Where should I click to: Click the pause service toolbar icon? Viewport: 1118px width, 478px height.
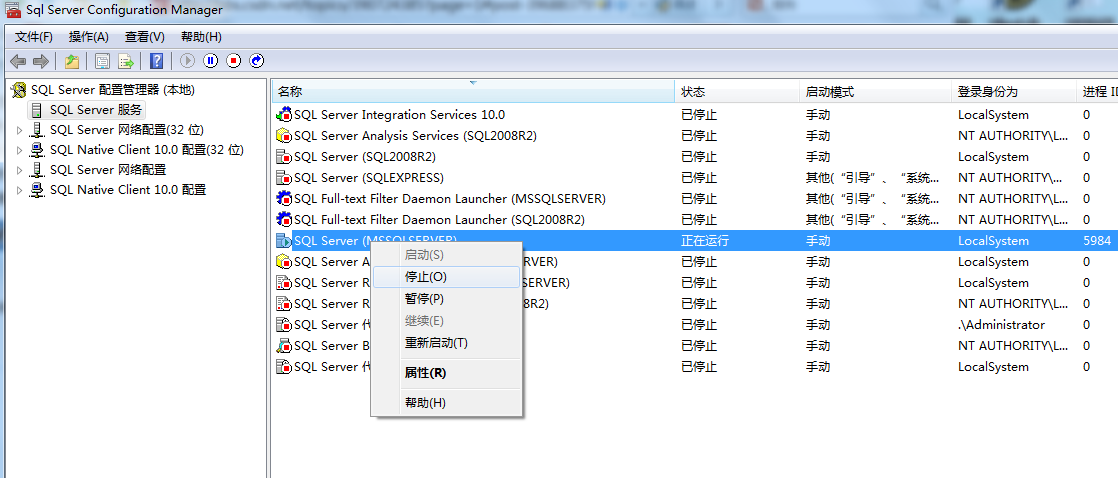210,61
